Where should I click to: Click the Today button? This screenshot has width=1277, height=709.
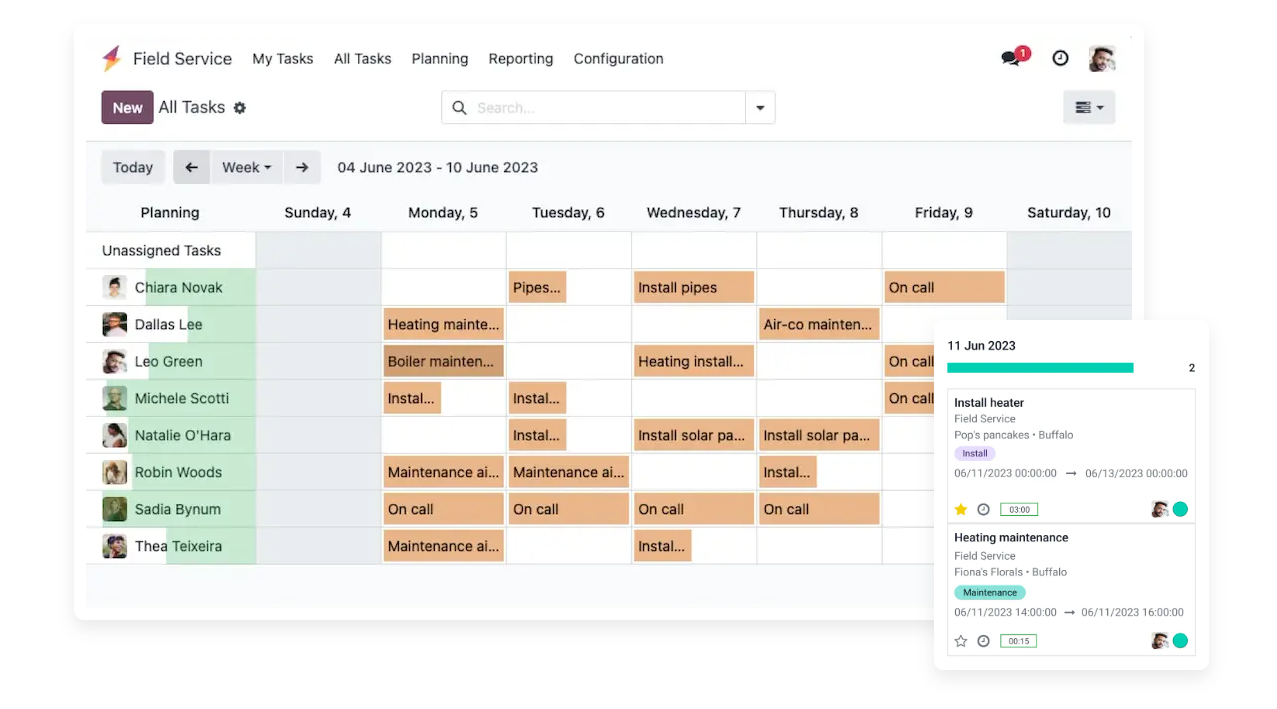point(133,167)
